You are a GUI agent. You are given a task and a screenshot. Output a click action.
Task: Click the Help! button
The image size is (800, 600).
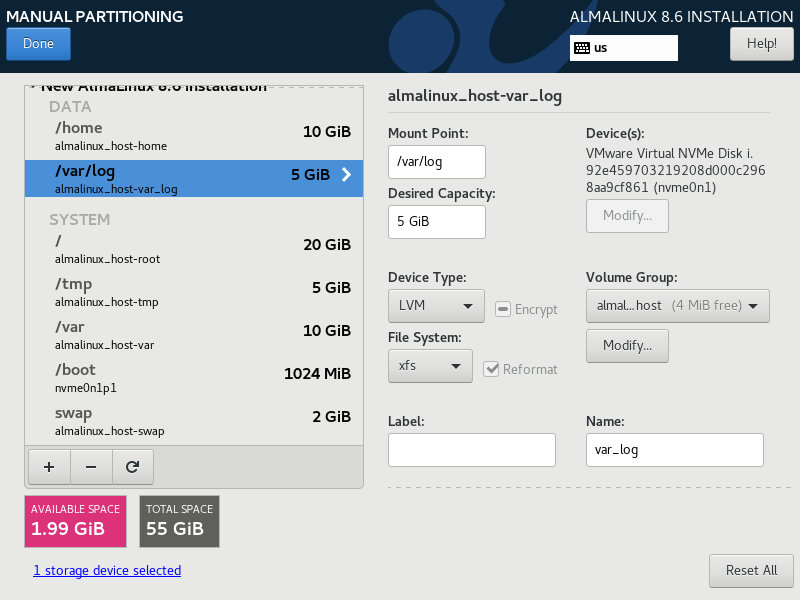tap(762, 43)
